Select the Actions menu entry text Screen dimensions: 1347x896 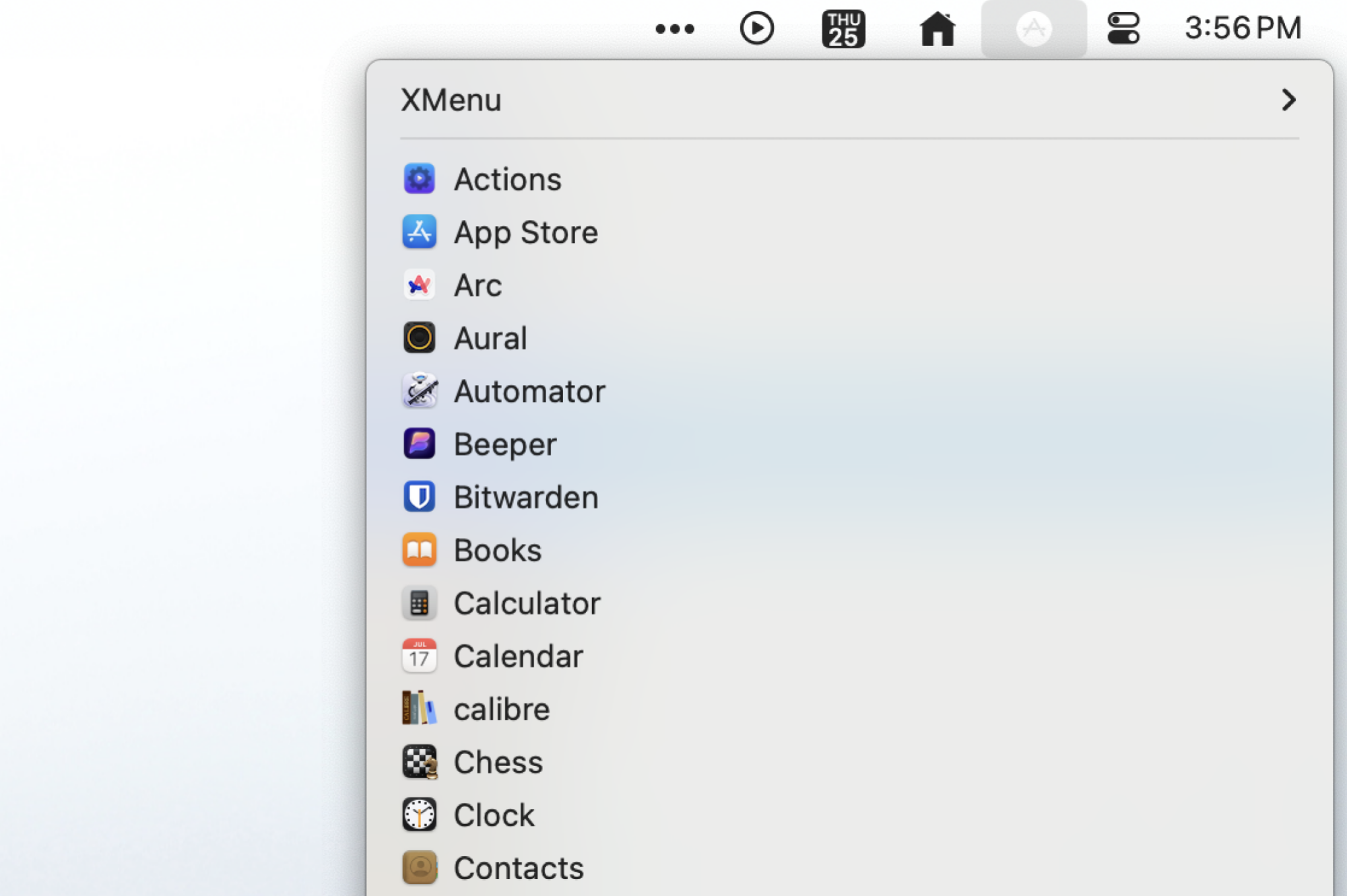point(507,179)
